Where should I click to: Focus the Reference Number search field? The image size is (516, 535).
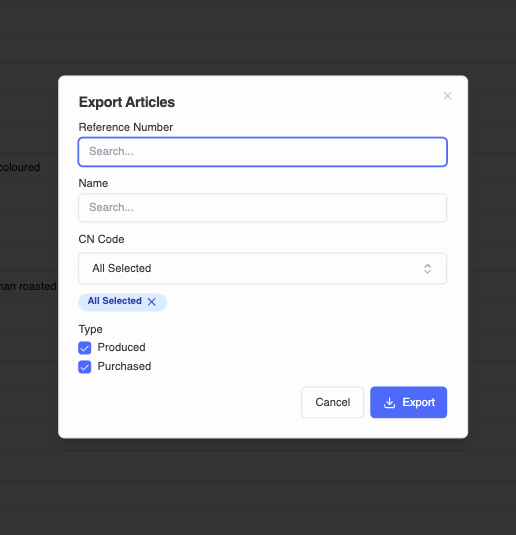tap(262, 152)
